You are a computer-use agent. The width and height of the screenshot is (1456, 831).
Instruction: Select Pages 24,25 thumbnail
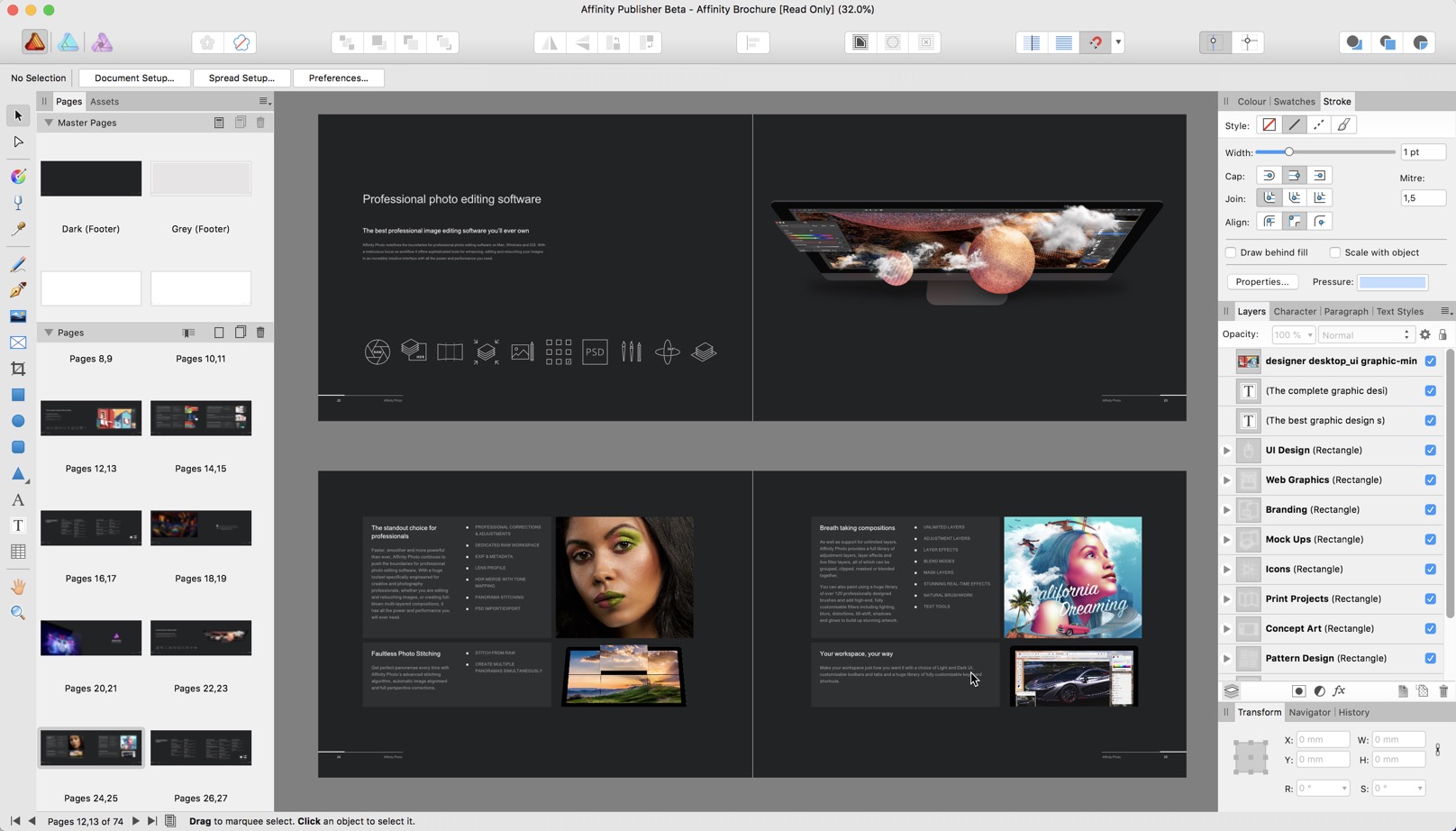[91, 748]
